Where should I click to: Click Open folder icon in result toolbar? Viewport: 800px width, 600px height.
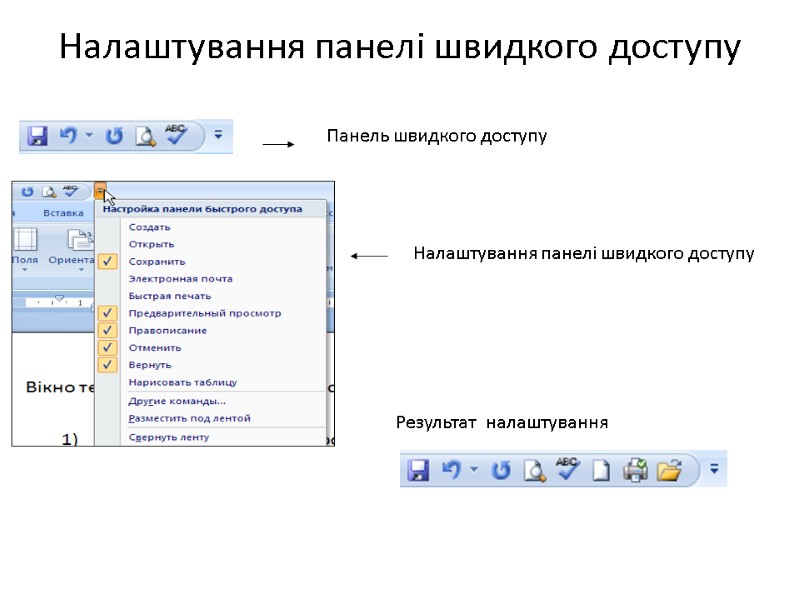[x=669, y=470]
